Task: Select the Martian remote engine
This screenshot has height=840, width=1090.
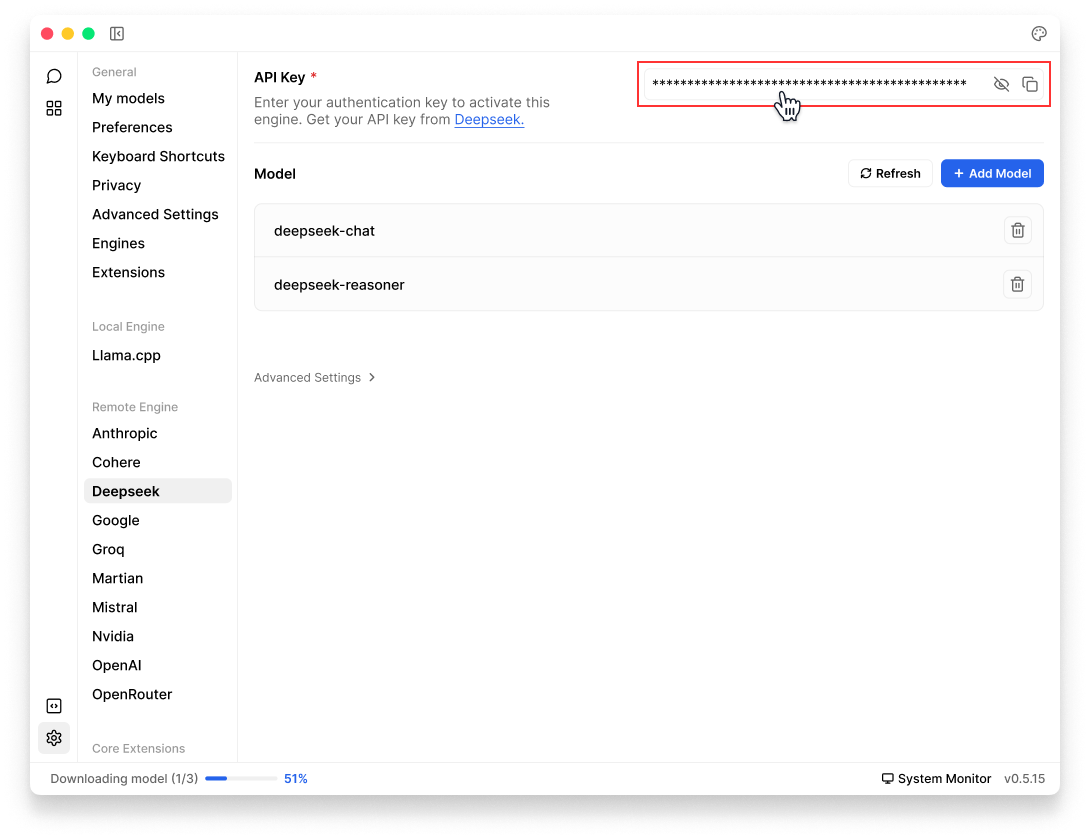Action: pyautogui.click(x=117, y=579)
